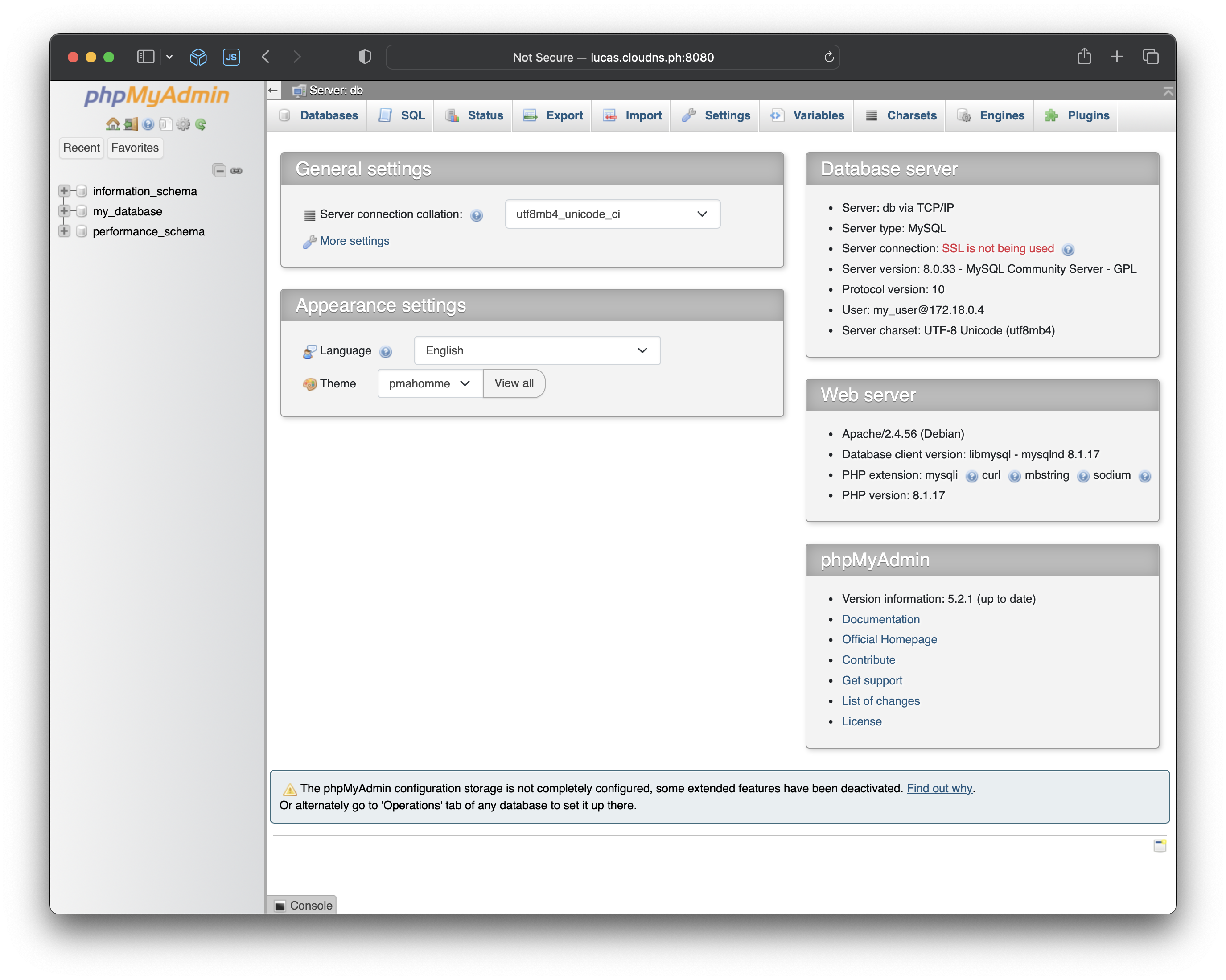This screenshot has height=980, width=1226.
Task: Click the my_database cylinder icon
Action: click(x=81, y=211)
